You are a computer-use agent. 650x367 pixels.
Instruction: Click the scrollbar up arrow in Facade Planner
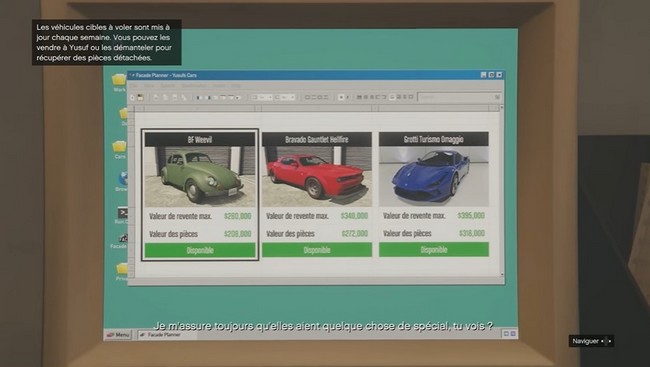[x=502, y=107]
